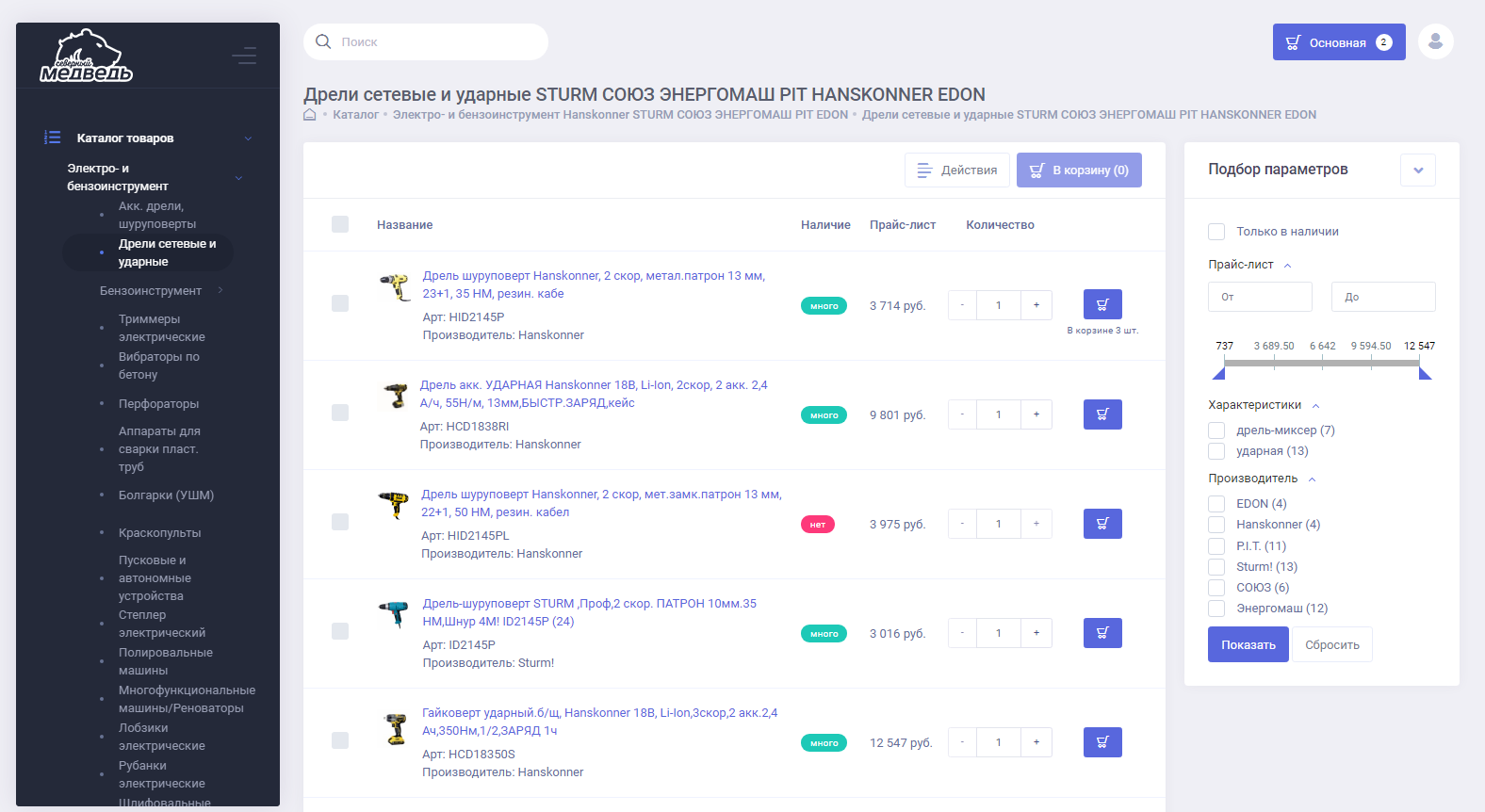Open the user profile avatar
The height and width of the screenshot is (812, 1485).
point(1436,41)
